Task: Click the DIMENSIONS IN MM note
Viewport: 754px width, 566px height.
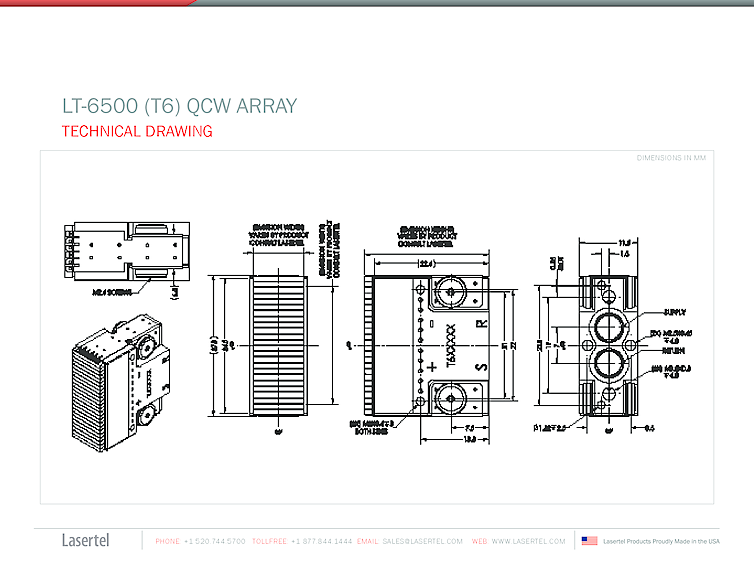Action: click(673, 158)
